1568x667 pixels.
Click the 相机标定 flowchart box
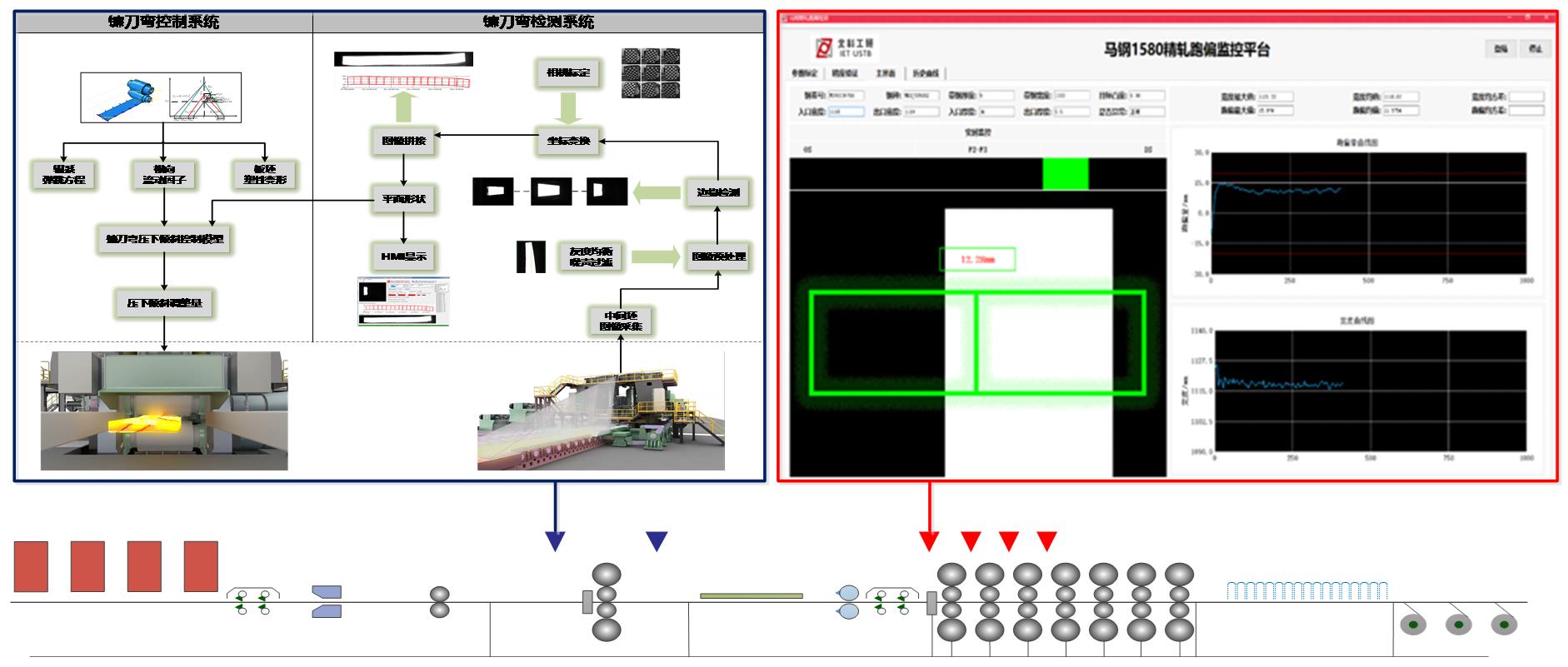pos(568,73)
